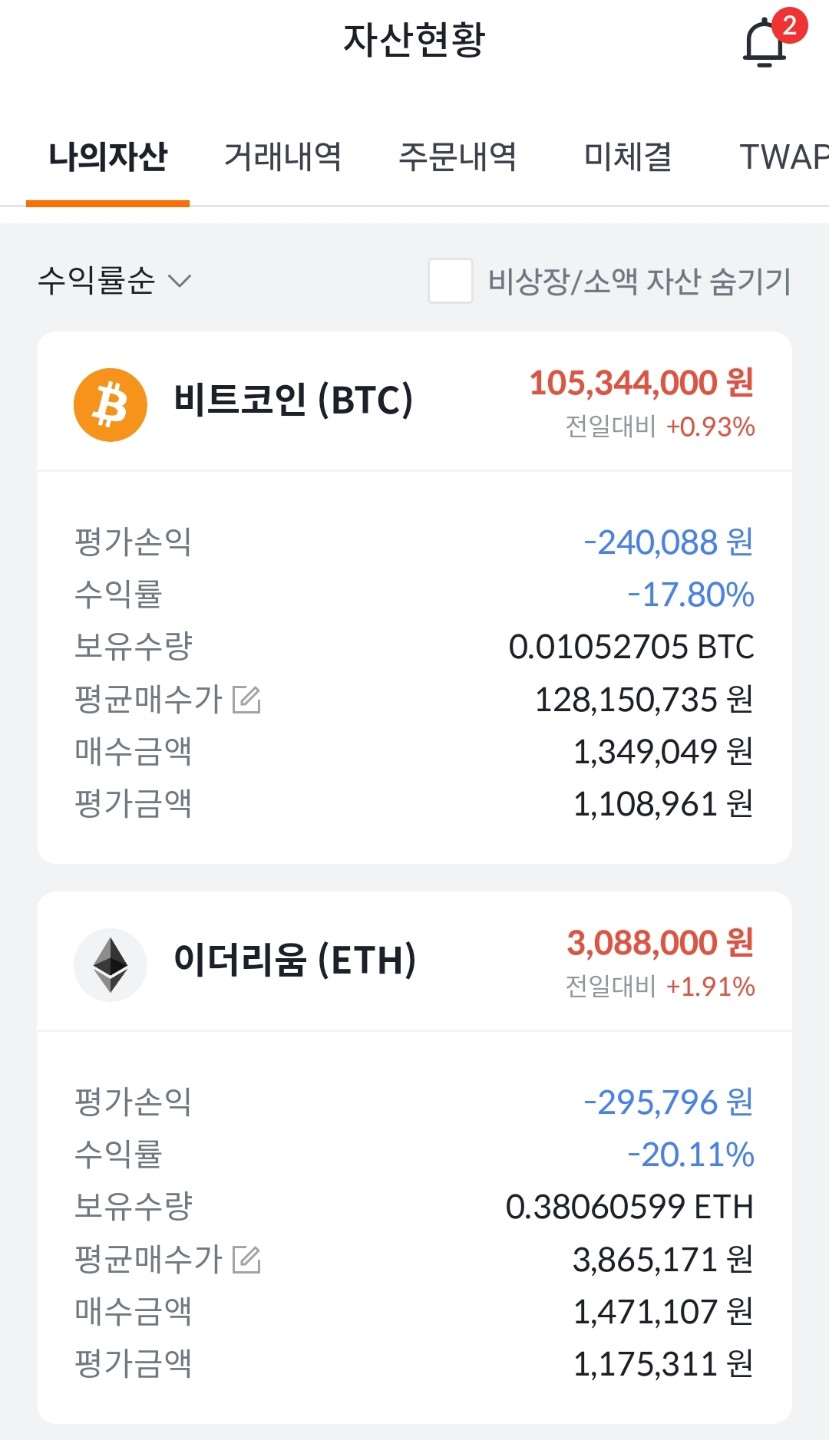Open the 주문내역 tab
The width and height of the screenshot is (829, 1440).
(x=457, y=157)
